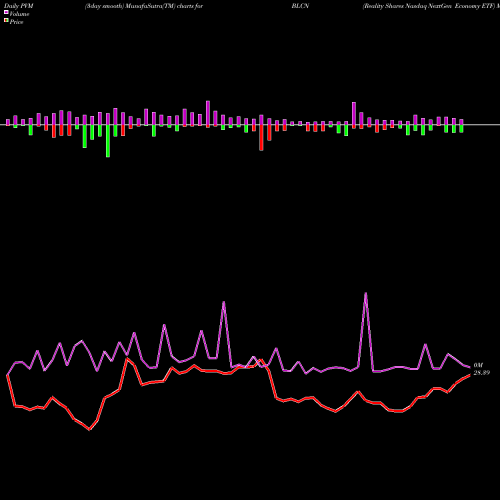Click the green-red Price legend swatch
The image size is (500, 500).
point(6,21)
